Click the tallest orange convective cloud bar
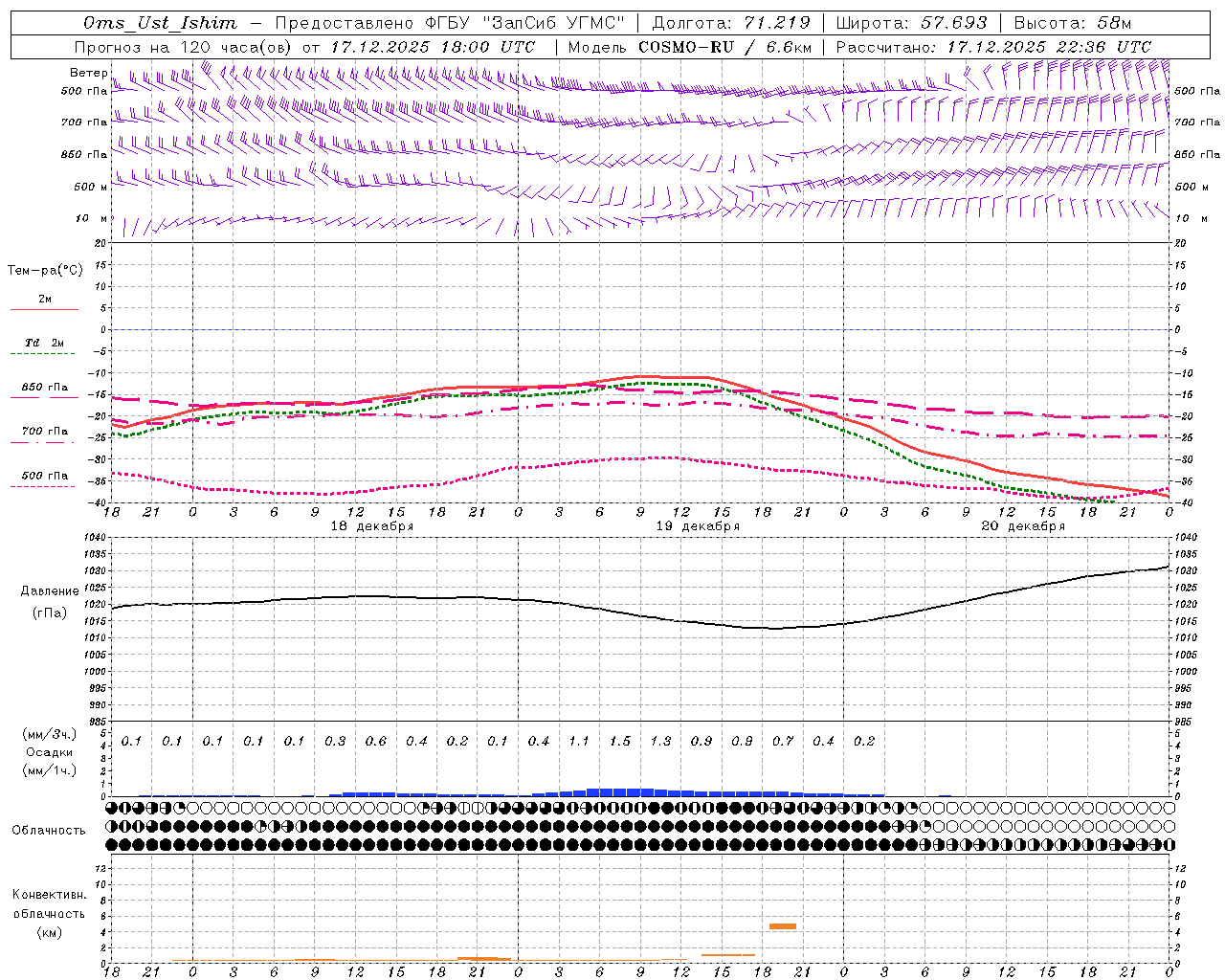Viewport: 1225px width, 980px height. [783, 926]
